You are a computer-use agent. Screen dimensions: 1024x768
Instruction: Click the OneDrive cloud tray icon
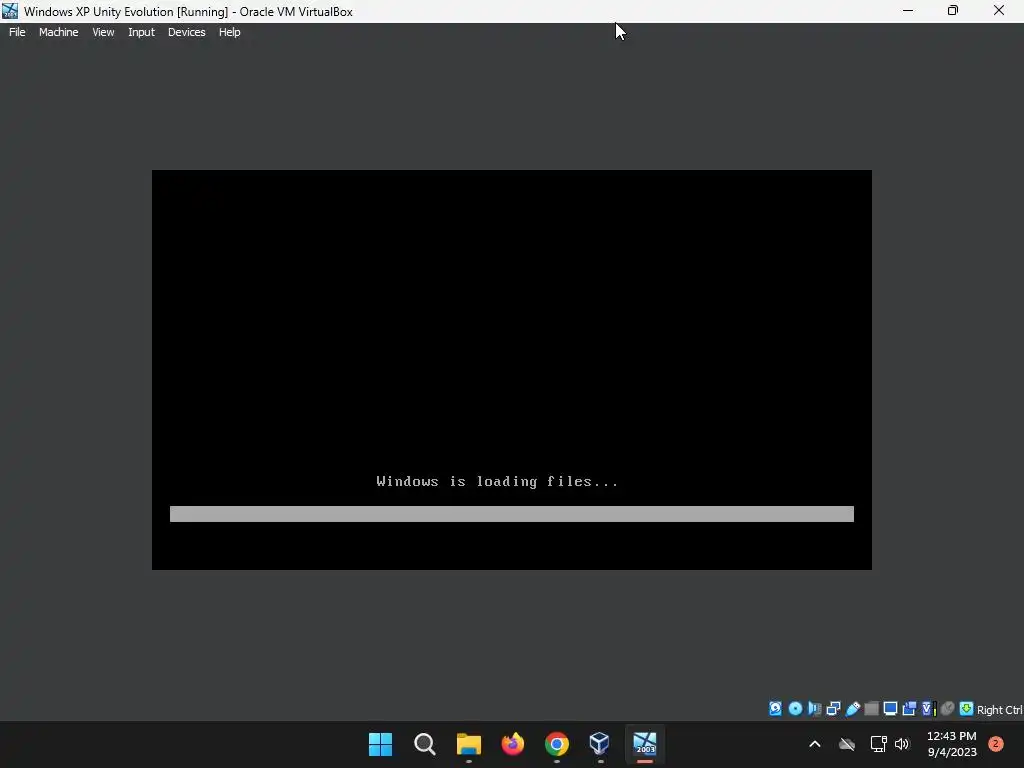[847, 744]
